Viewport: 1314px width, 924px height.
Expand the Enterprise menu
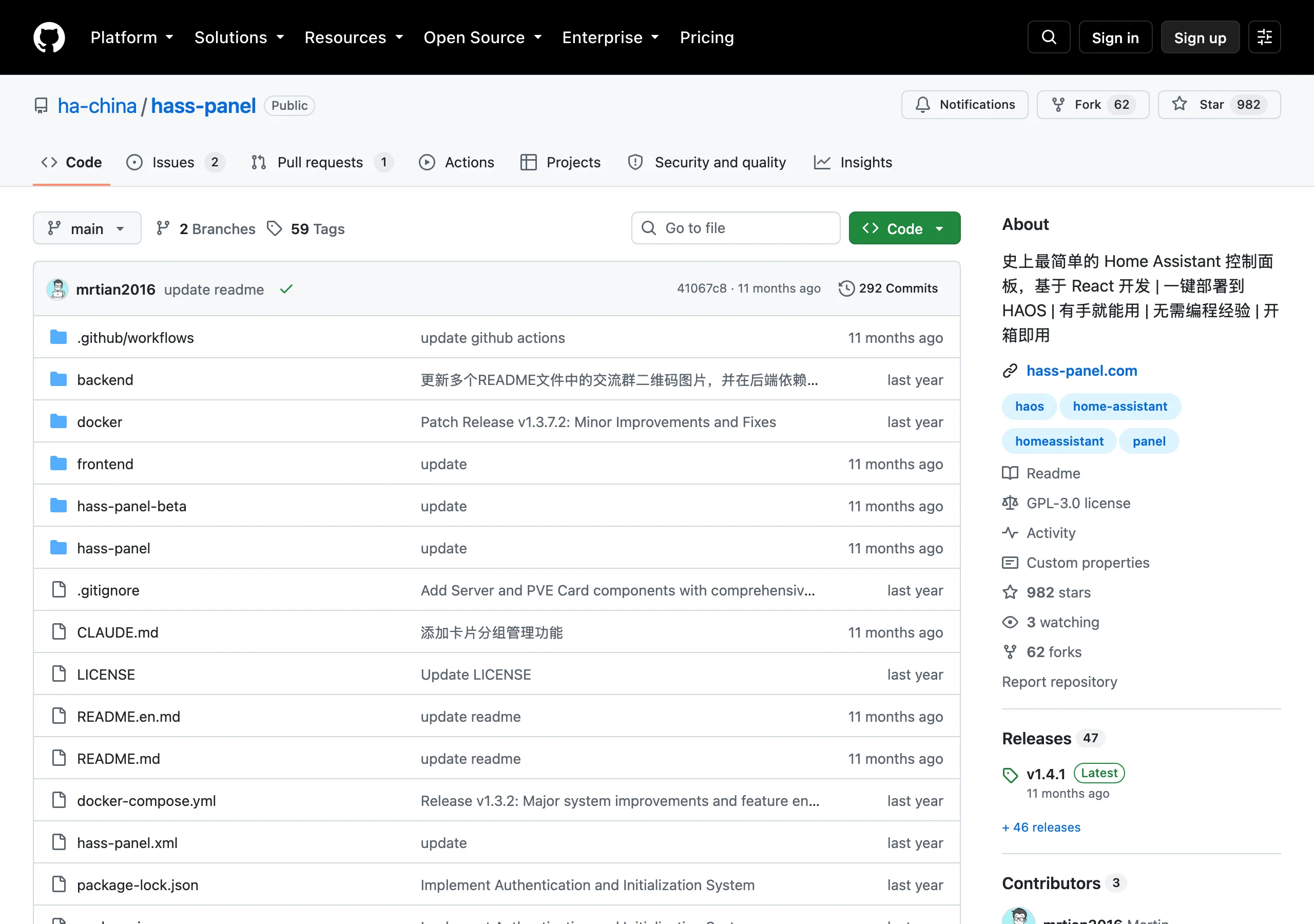(611, 37)
